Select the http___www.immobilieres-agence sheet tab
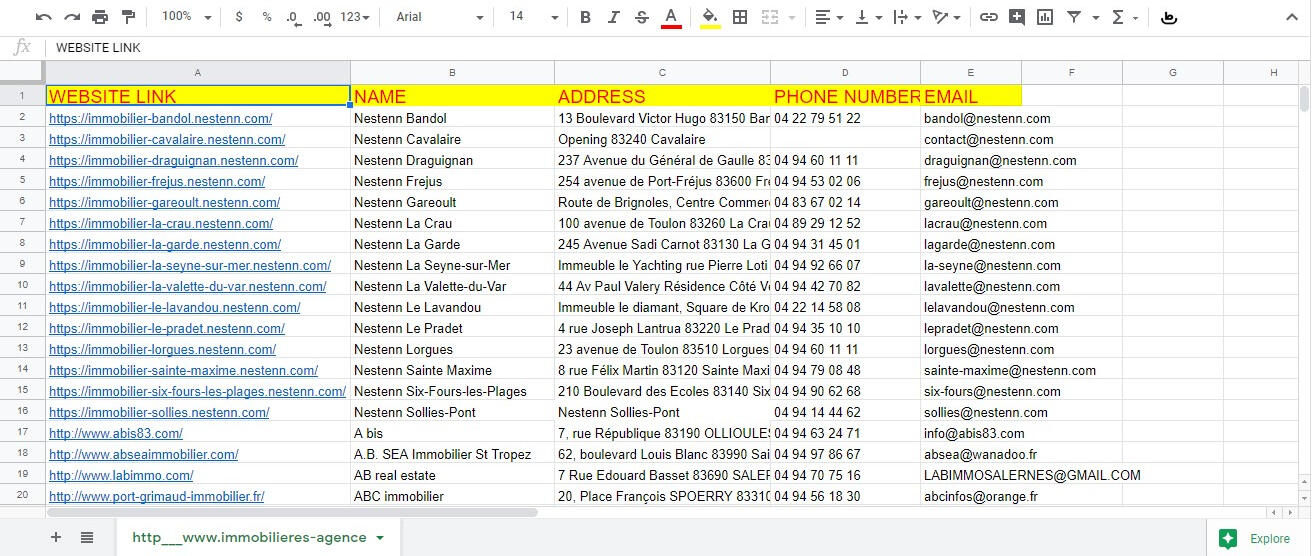The height and width of the screenshot is (556, 1315). [x=258, y=538]
